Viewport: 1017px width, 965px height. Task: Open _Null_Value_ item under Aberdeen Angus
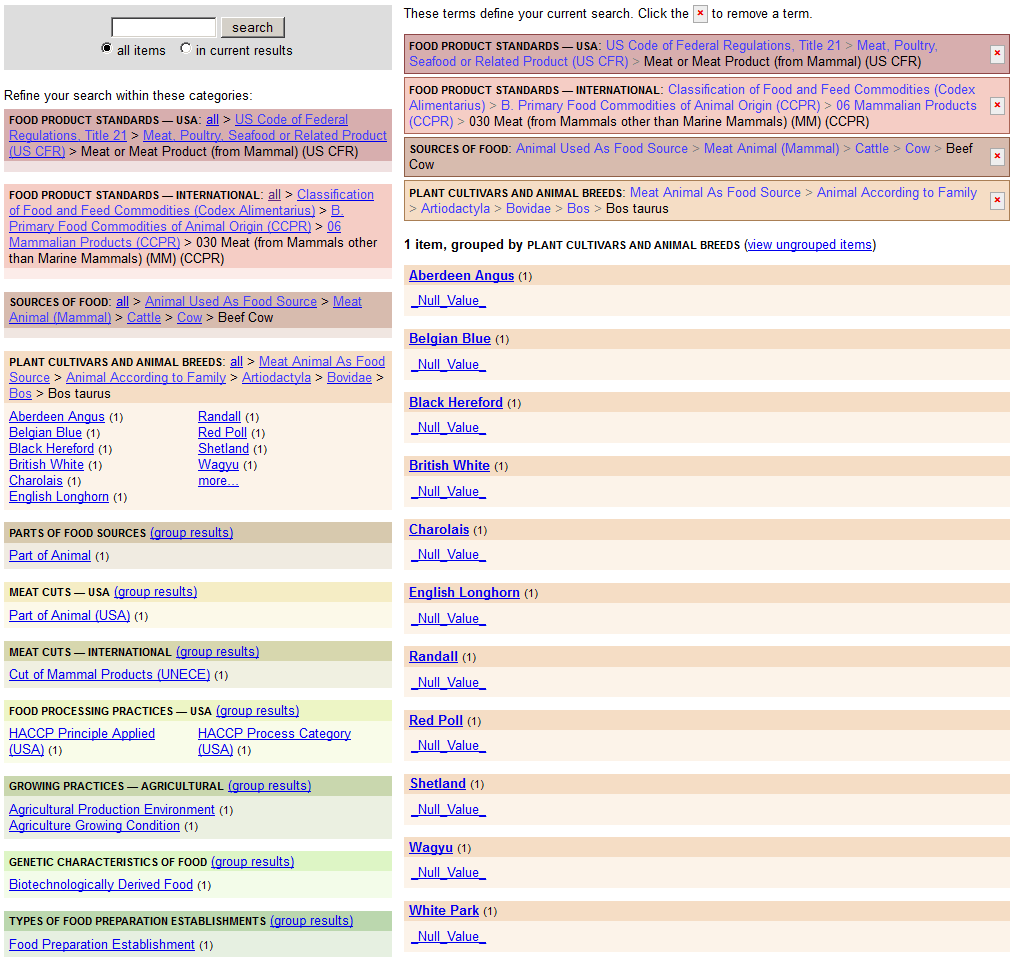(448, 301)
